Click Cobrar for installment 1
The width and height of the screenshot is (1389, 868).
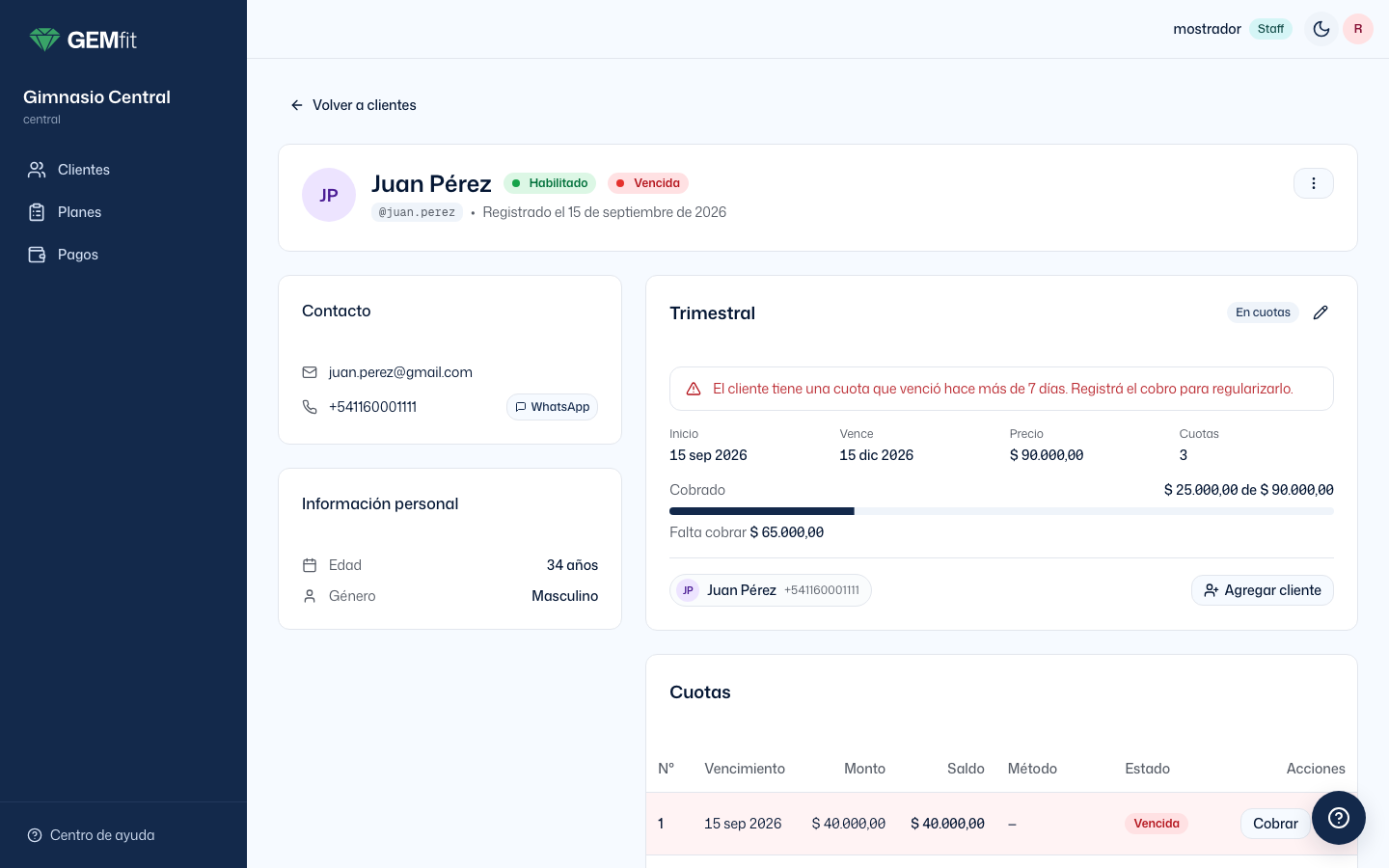pos(1275,824)
